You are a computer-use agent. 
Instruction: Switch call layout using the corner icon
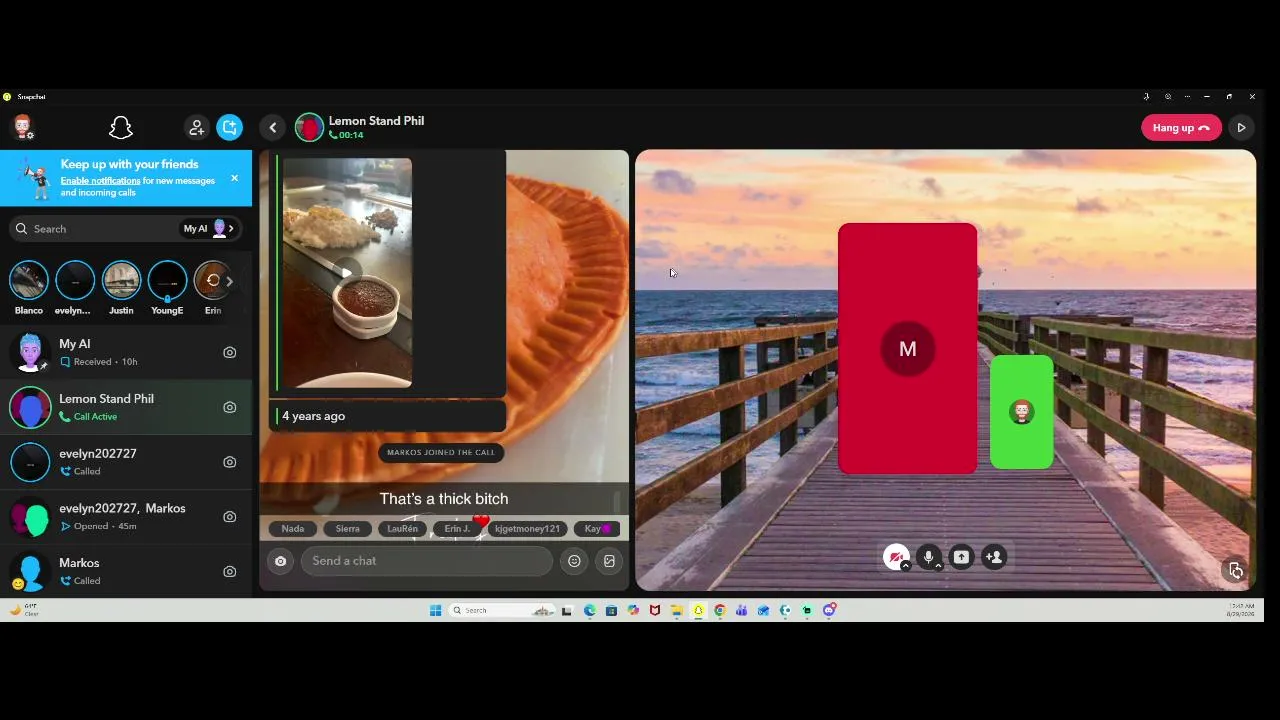pyautogui.click(x=1236, y=570)
